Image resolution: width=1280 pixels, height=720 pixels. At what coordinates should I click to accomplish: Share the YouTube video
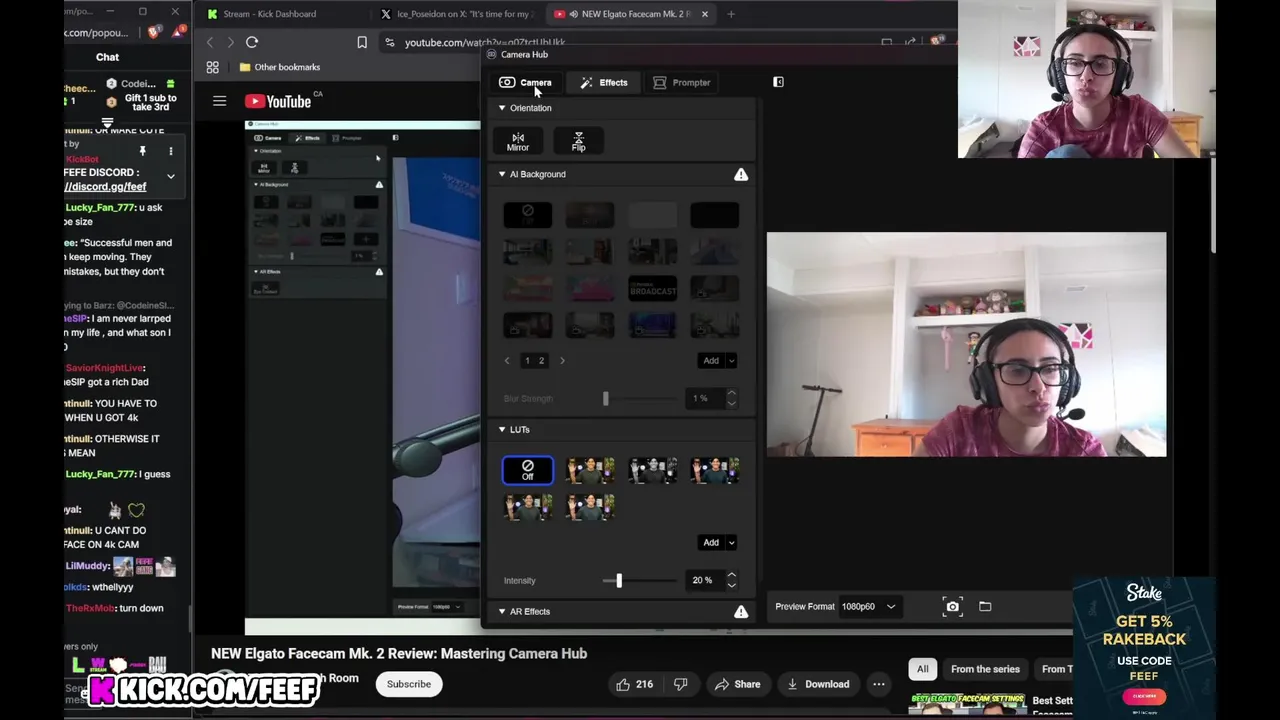(737, 684)
